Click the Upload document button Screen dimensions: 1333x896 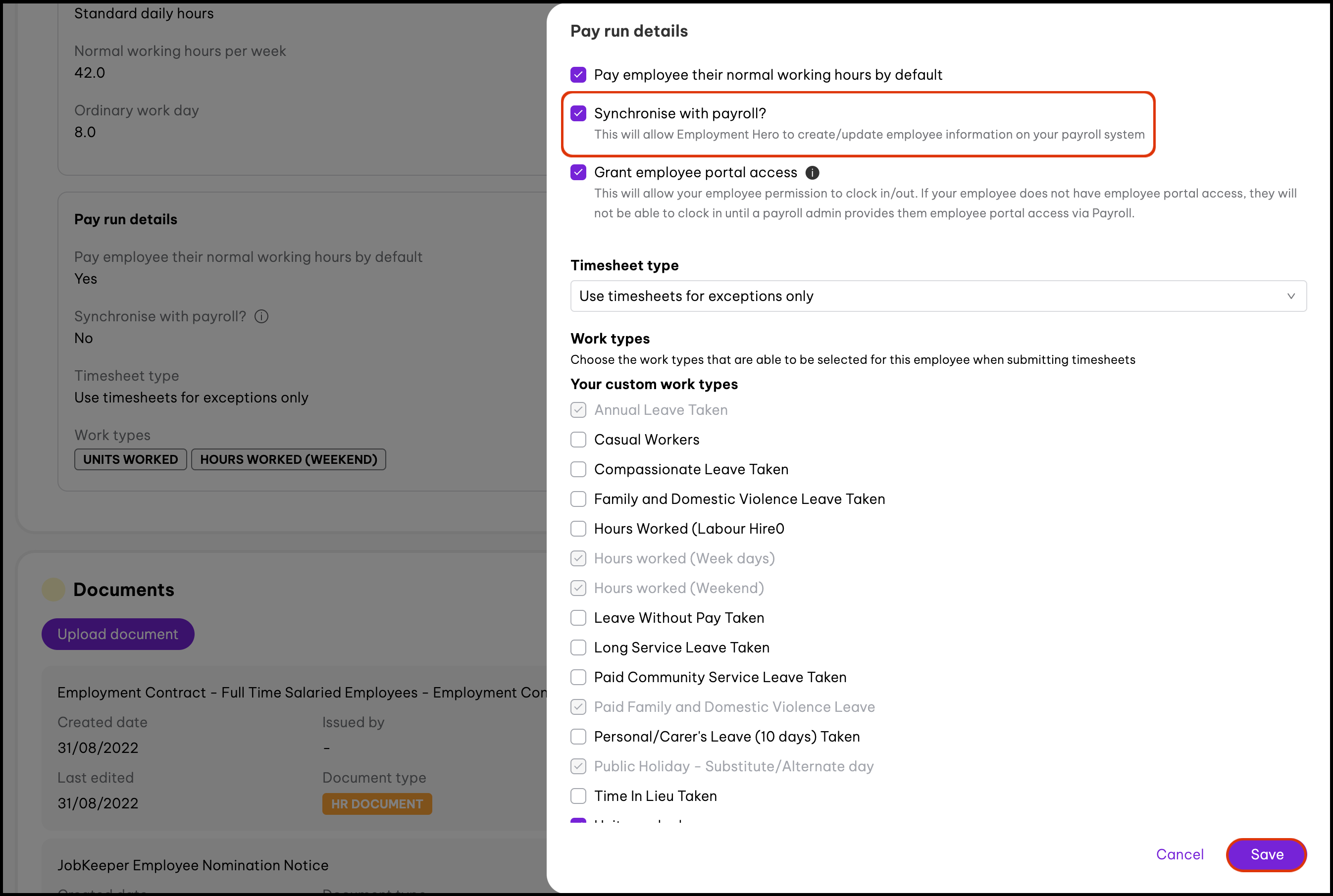[x=118, y=634]
